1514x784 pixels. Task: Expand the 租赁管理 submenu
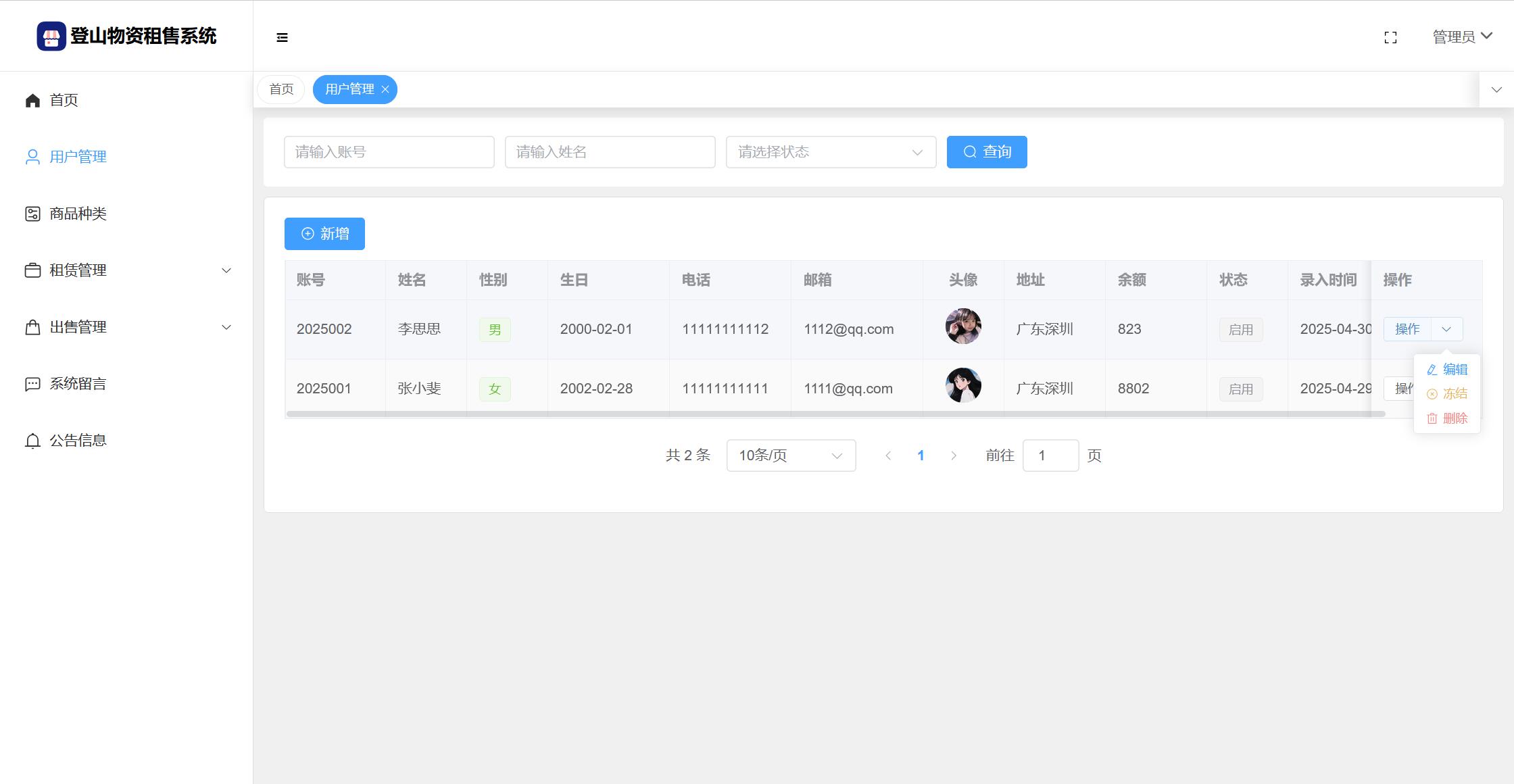click(x=226, y=271)
